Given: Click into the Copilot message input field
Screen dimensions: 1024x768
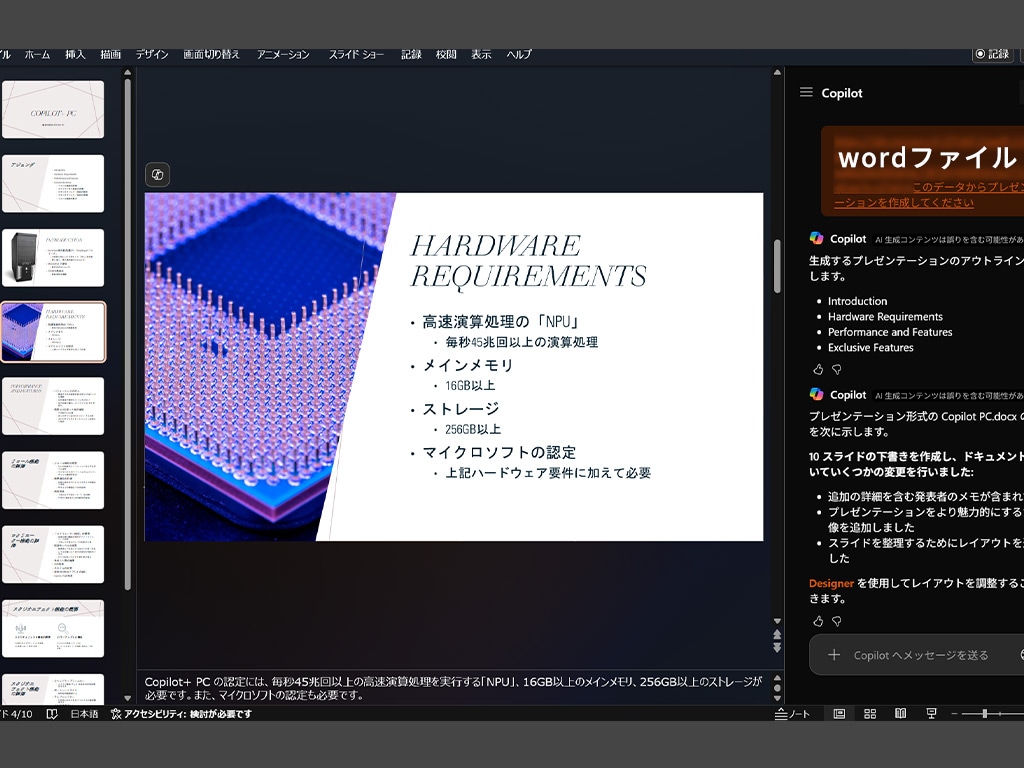Looking at the screenshot, I should tap(921, 655).
